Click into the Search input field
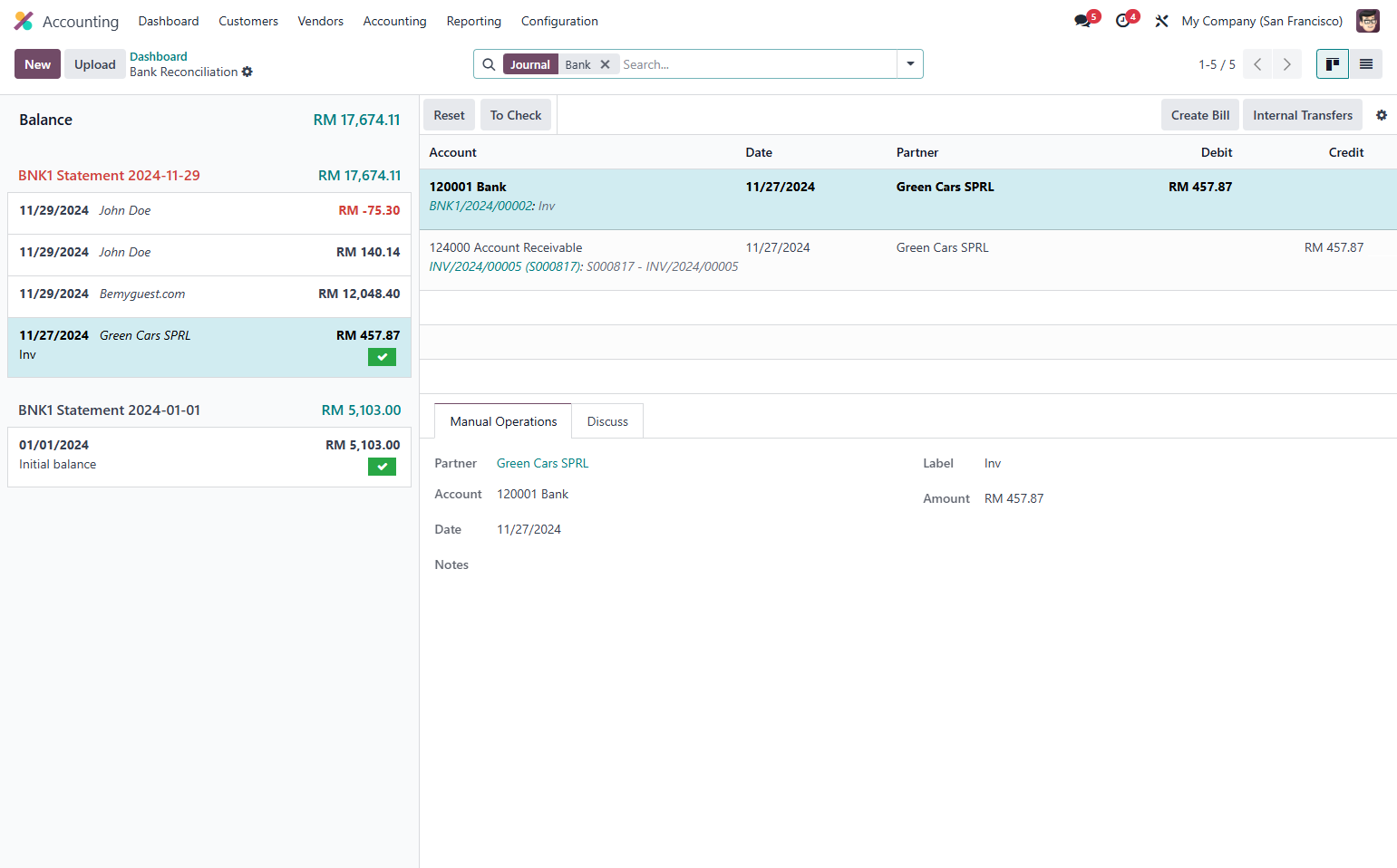This screenshot has width=1397, height=868. [x=757, y=64]
